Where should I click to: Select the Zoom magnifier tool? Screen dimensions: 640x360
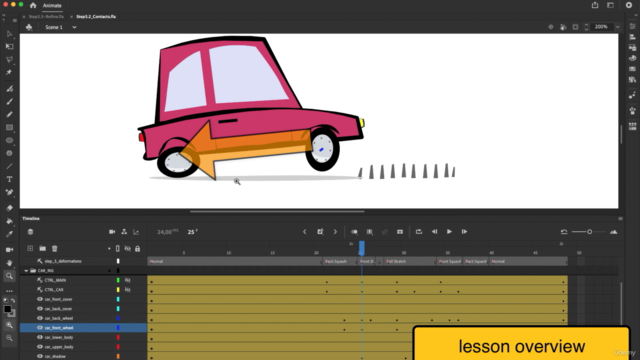click(x=9, y=276)
